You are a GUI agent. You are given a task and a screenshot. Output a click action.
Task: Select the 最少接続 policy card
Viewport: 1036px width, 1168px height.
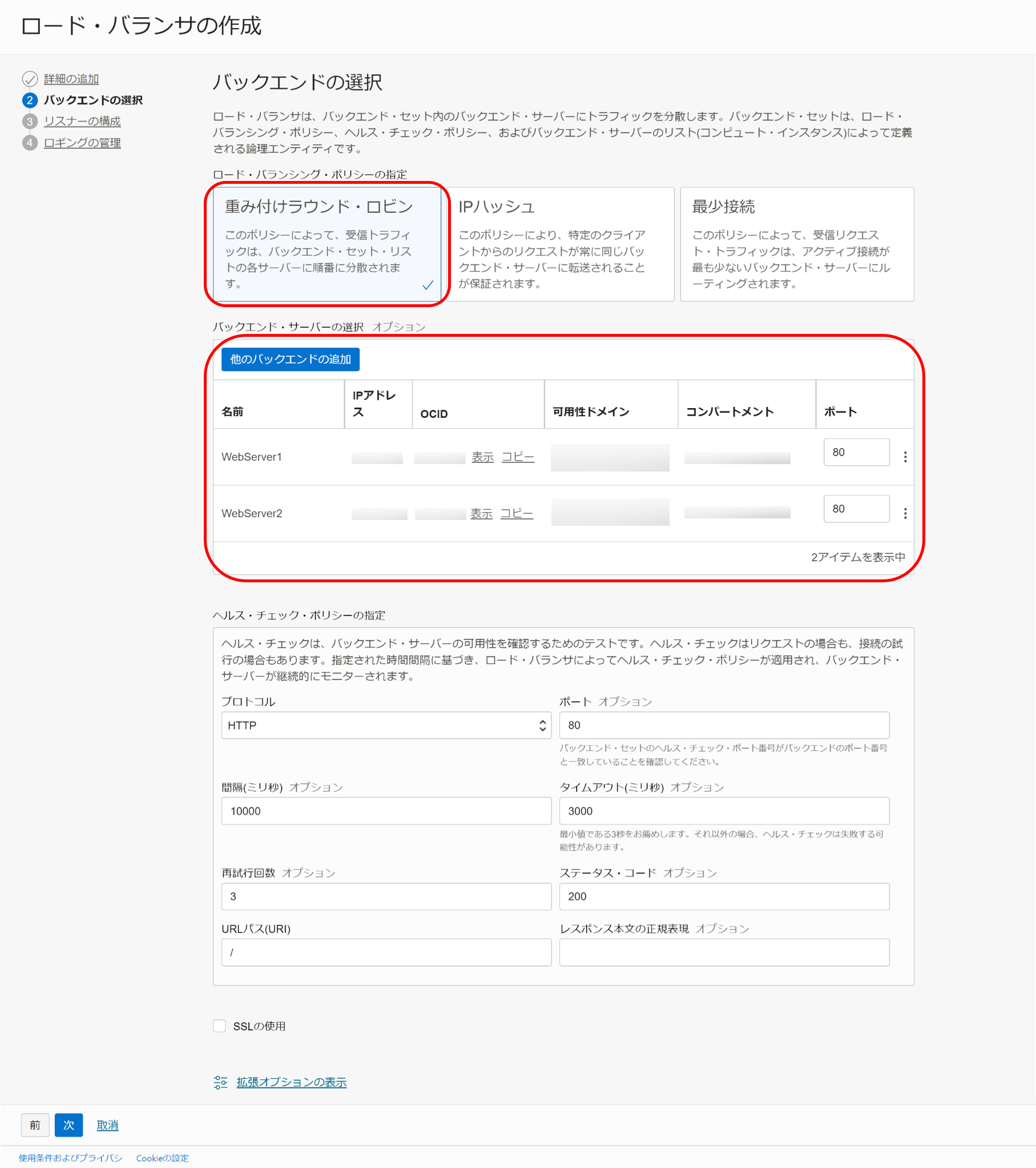click(797, 244)
